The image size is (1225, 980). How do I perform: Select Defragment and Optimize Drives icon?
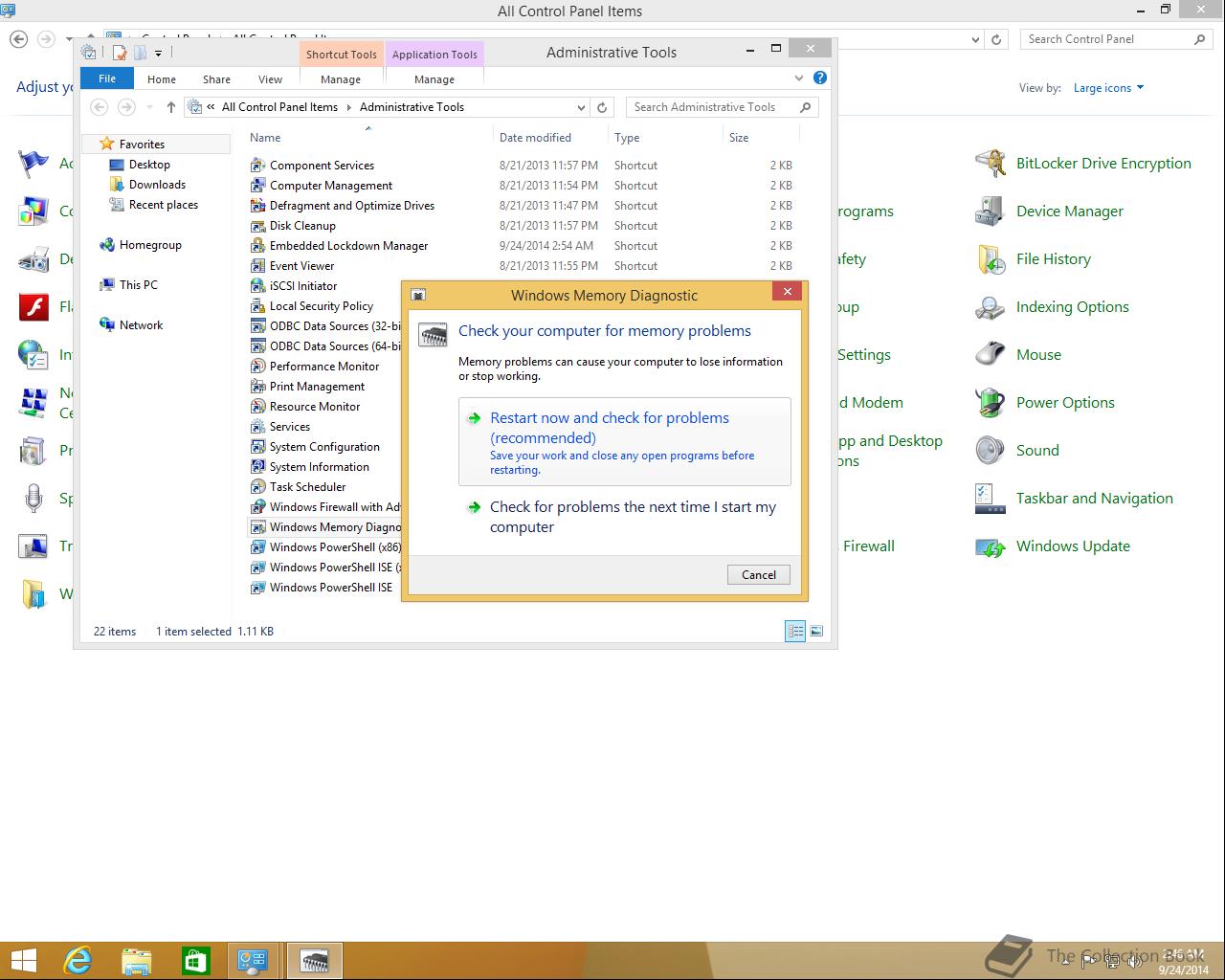point(257,206)
